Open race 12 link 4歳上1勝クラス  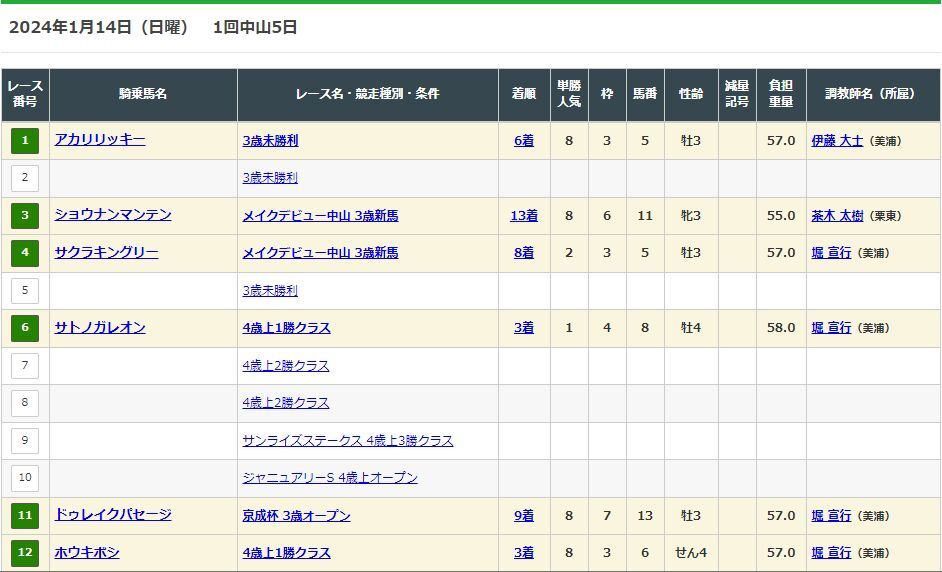click(287, 552)
